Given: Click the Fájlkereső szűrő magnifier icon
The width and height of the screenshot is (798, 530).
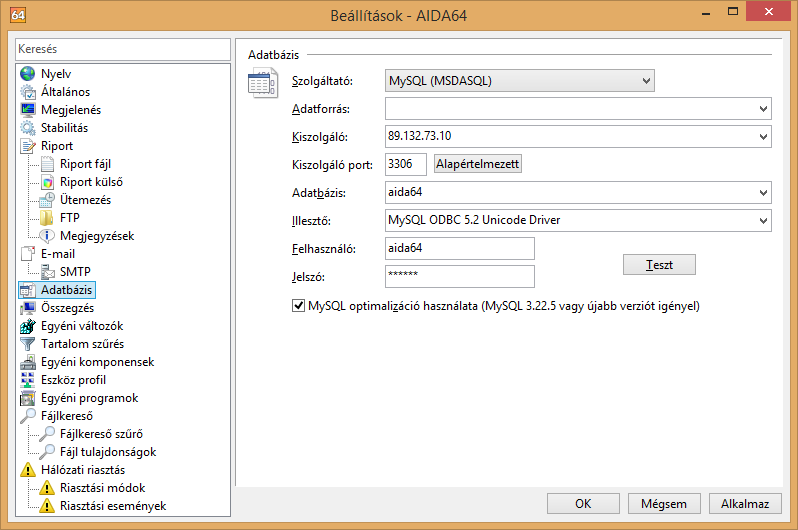Looking at the screenshot, I should (x=47, y=434).
